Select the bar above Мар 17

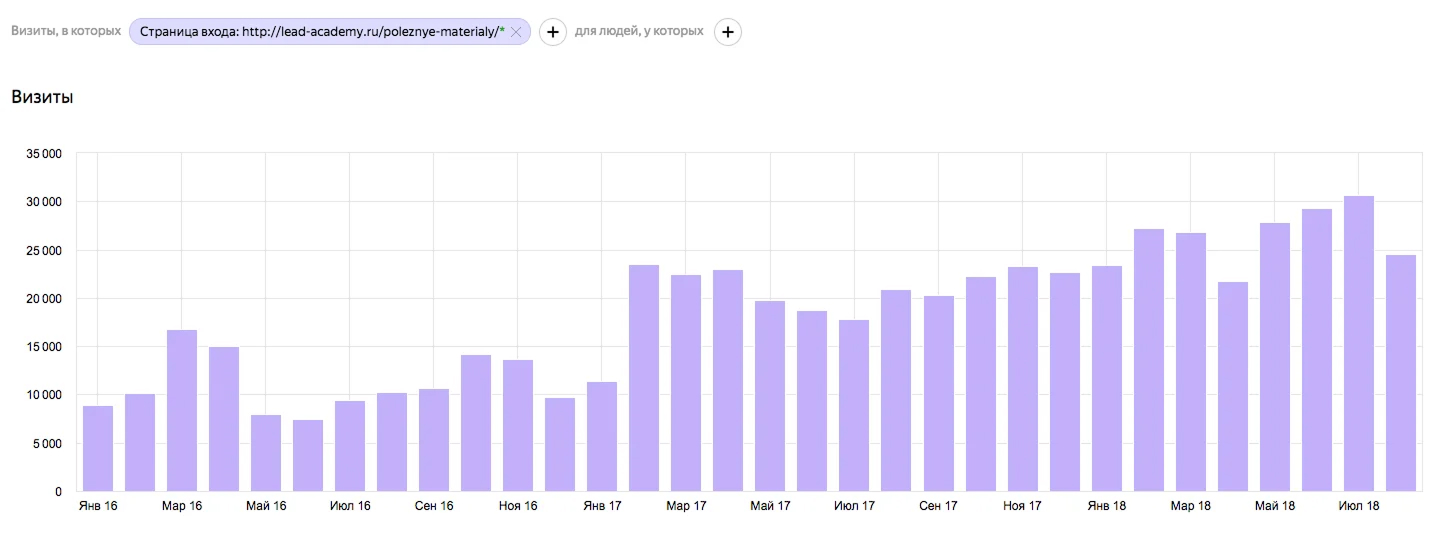tap(686, 383)
